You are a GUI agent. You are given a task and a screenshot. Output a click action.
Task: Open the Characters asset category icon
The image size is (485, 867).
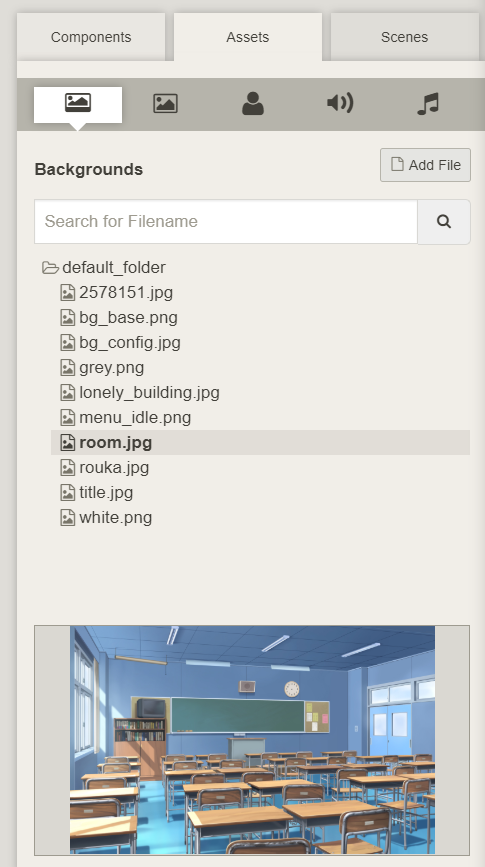click(253, 103)
